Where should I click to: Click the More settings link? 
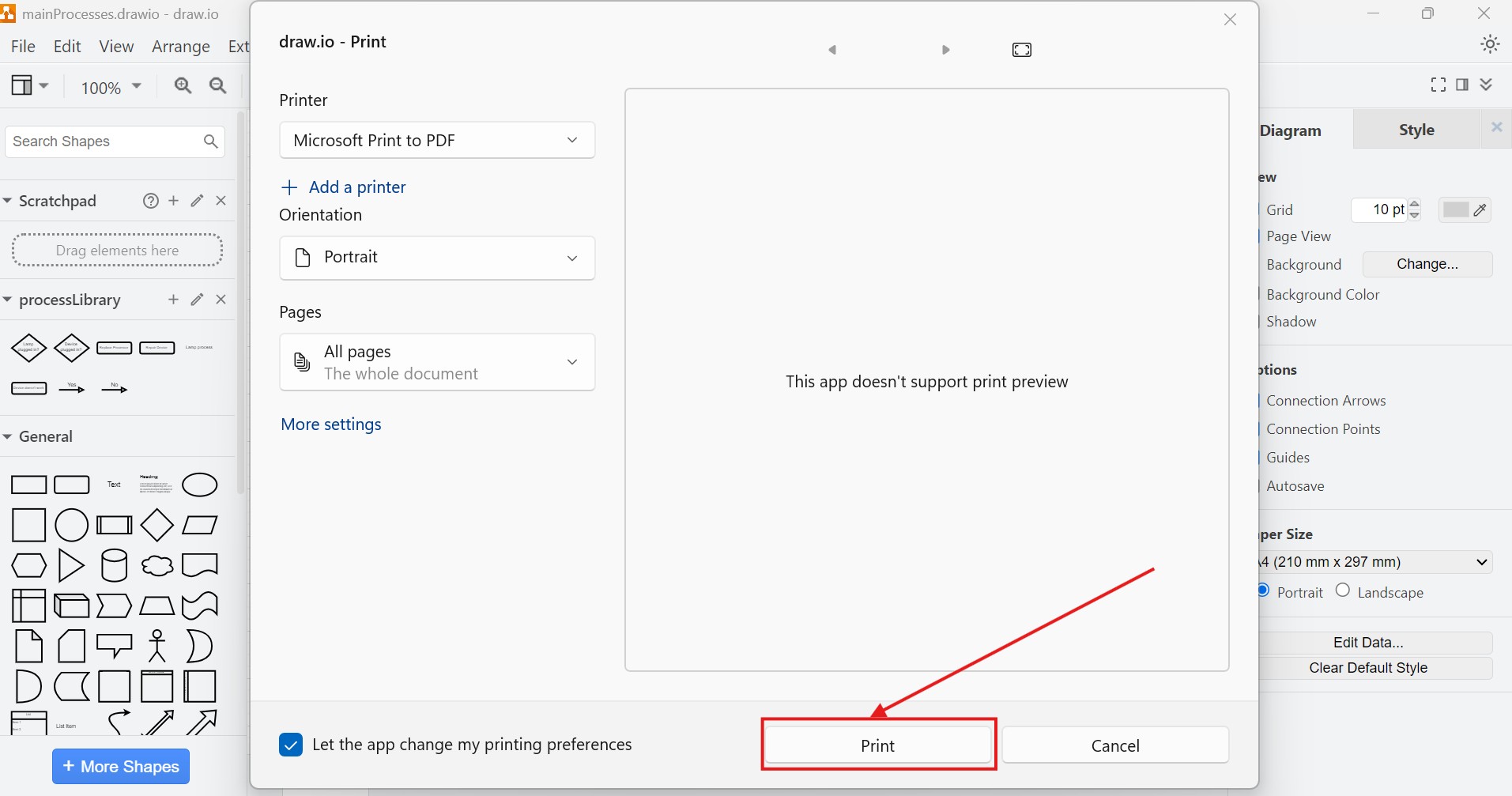click(331, 424)
